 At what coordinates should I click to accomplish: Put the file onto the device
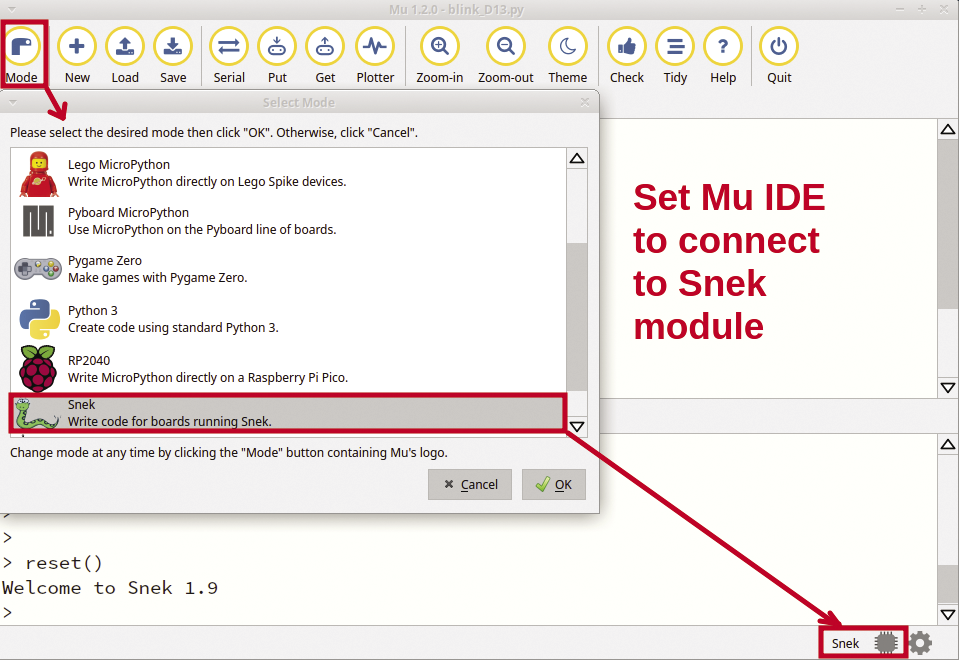coord(277,56)
